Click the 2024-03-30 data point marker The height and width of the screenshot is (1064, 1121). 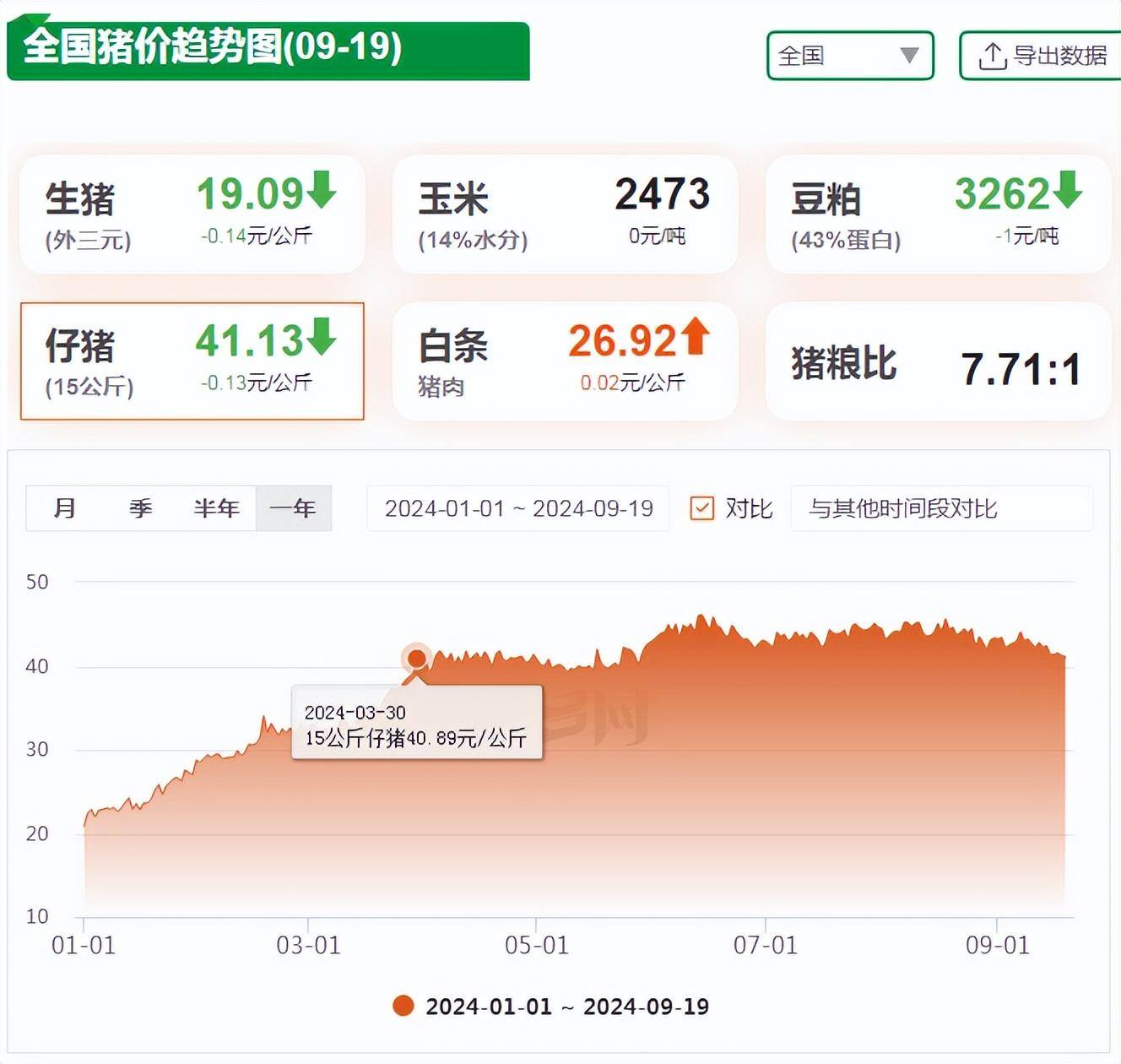[x=416, y=658]
